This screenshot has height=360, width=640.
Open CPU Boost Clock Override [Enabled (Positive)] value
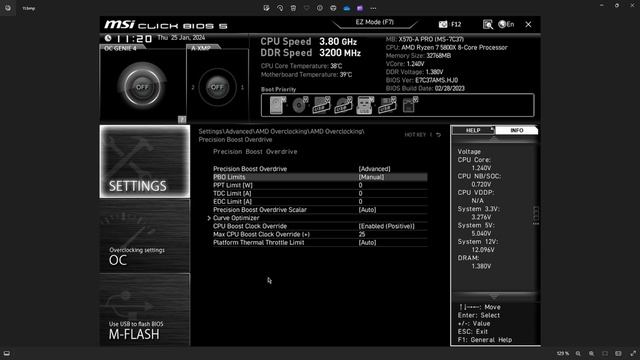(x=386, y=226)
